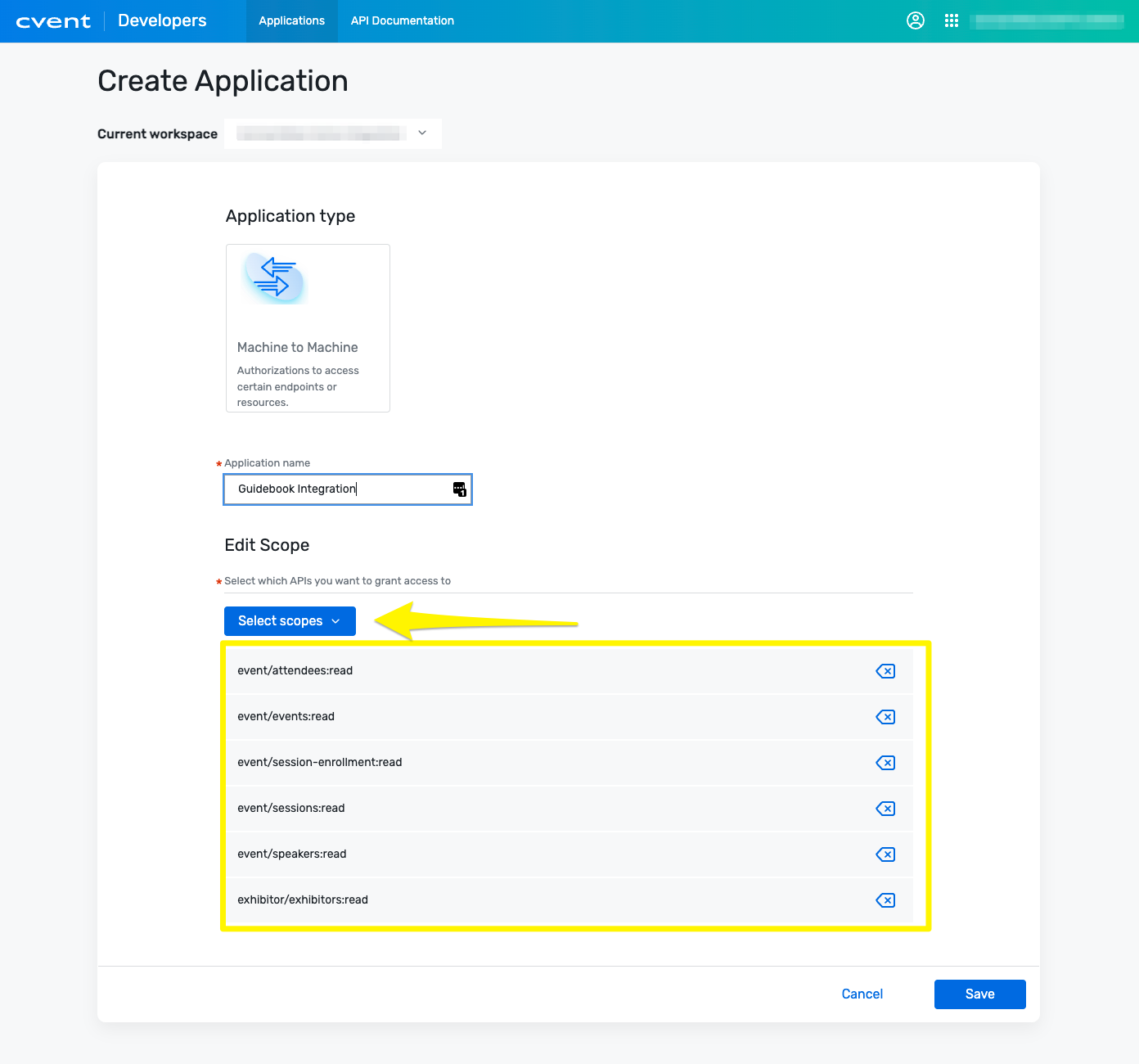Select the event/session-enrollment:read row text
Image resolution: width=1139 pixels, height=1064 pixels.
[320, 763]
